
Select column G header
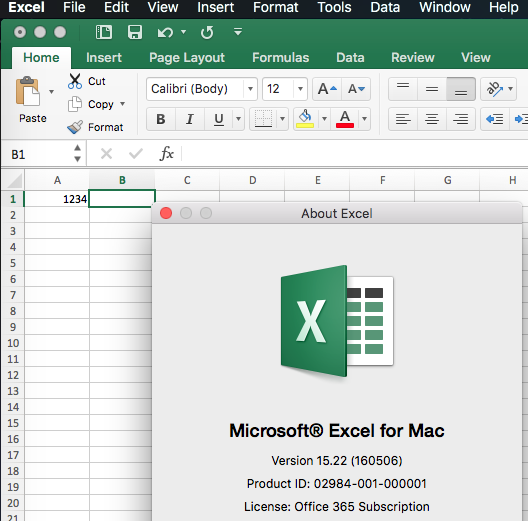448,181
